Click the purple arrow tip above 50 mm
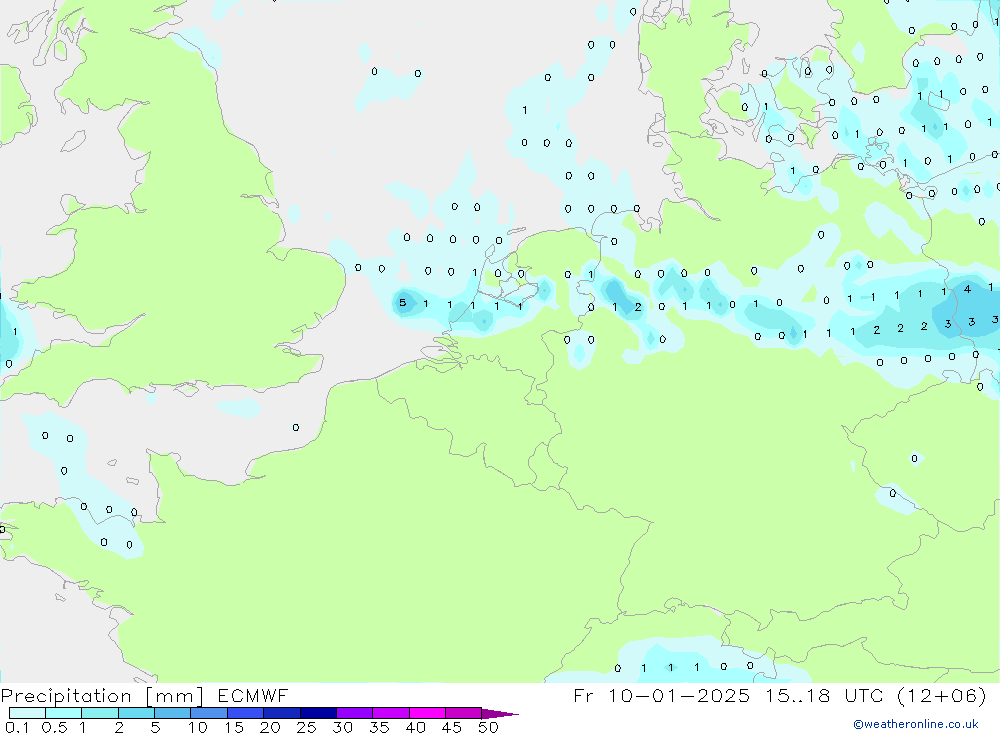This screenshot has height=733, width=1000. (x=502, y=713)
